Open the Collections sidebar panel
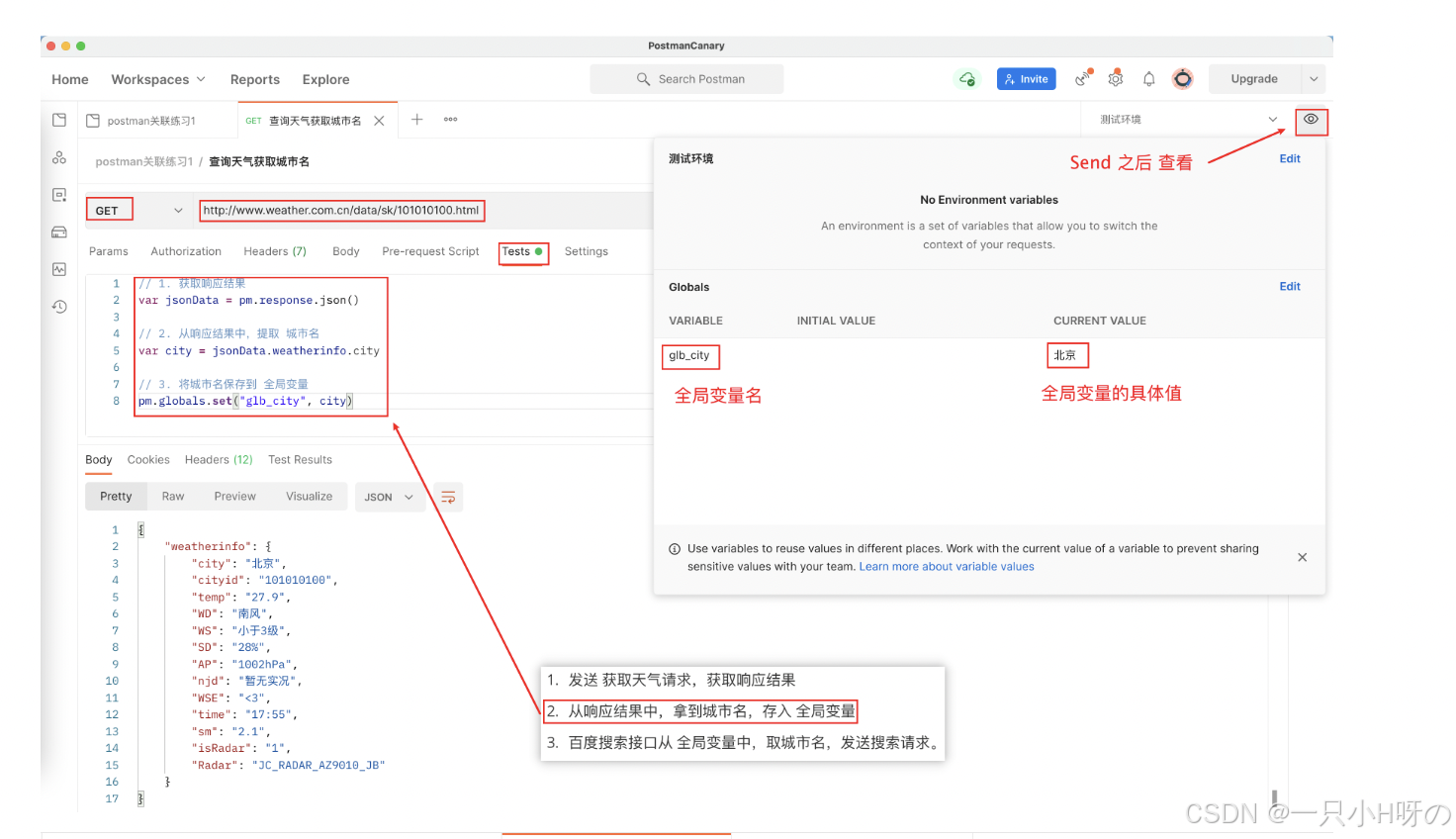The width and height of the screenshot is (1456, 839). [x=59, y=120]
